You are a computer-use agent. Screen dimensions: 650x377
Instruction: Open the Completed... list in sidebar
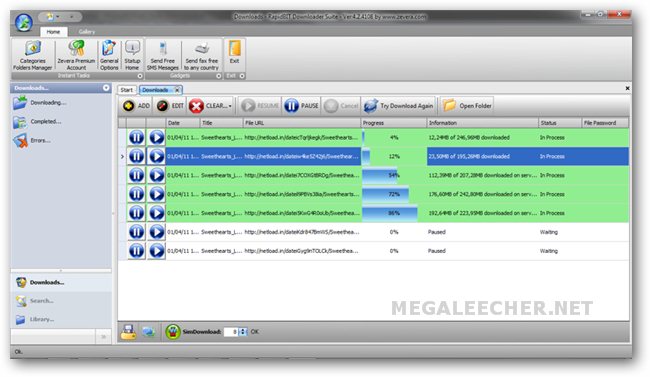[37, 122]
